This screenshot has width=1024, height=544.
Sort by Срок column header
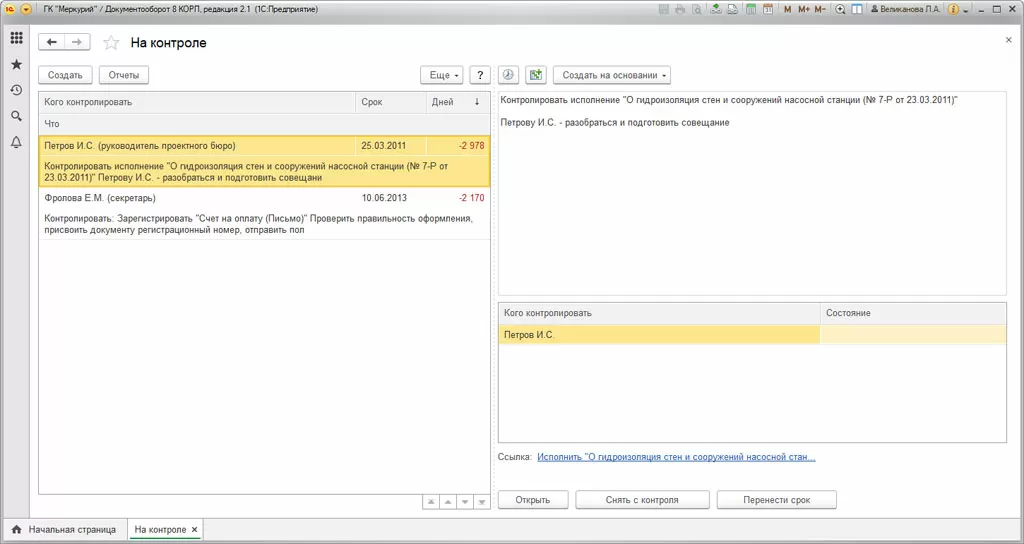[391, 102]
